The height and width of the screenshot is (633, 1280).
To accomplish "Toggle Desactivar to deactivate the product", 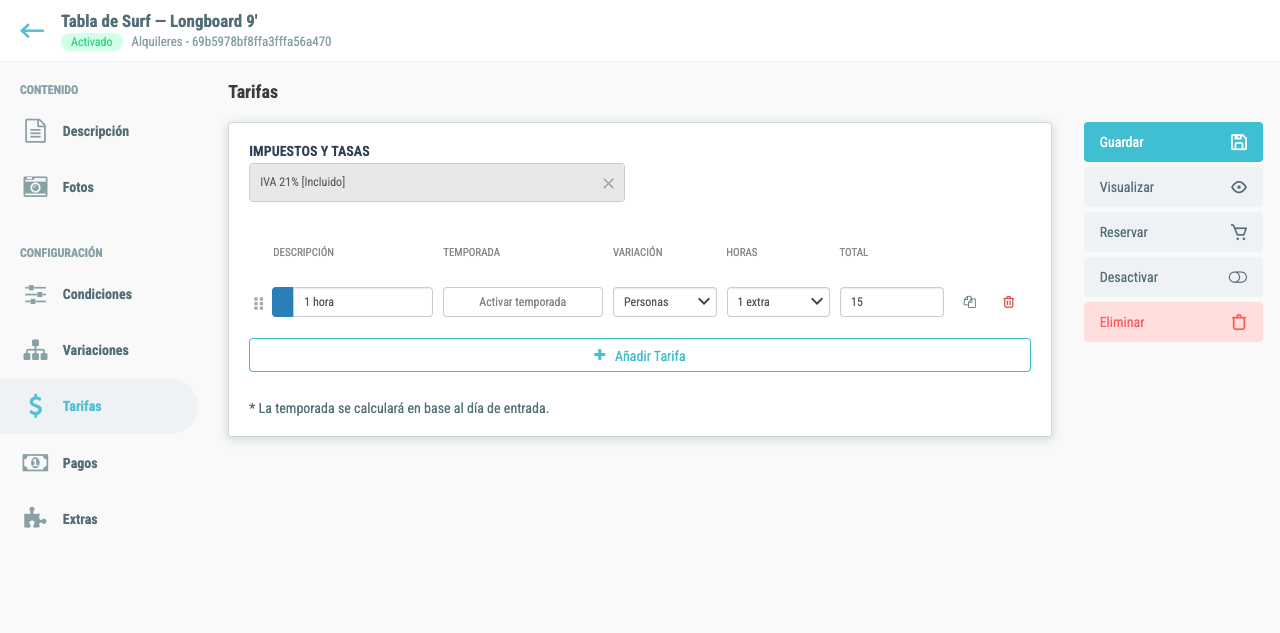I will point(1173,277).
